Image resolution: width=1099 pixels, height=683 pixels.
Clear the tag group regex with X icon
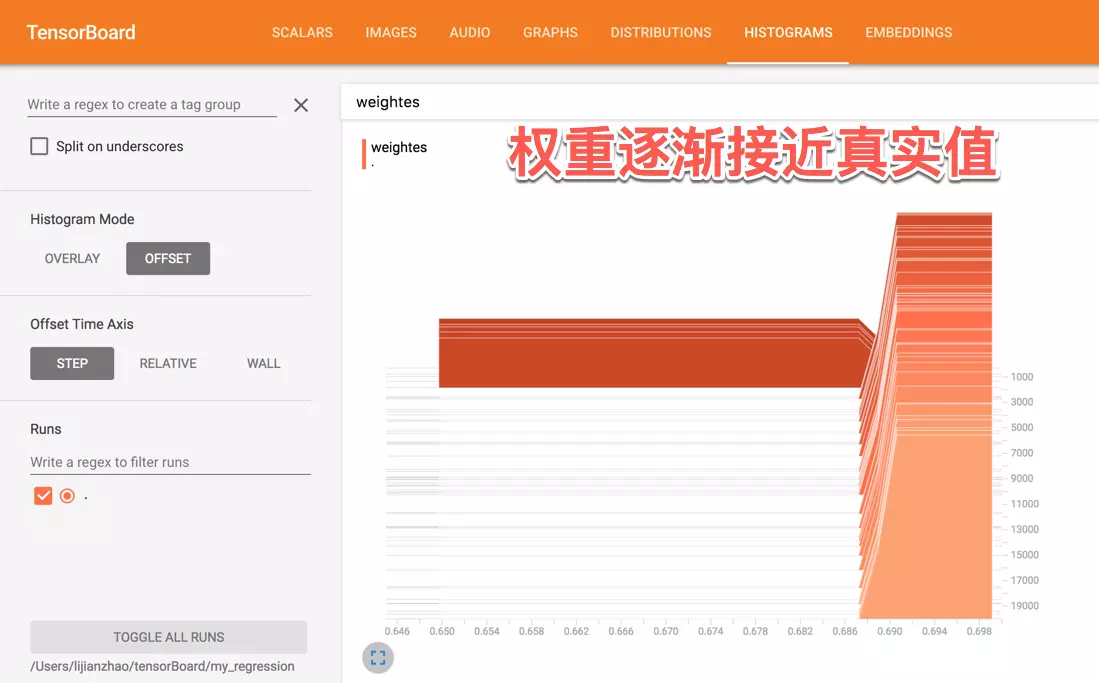point(301,105)
